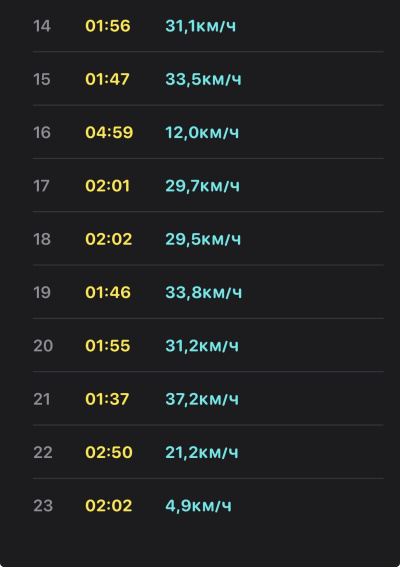Click the 01:37 time in row 21

pyautogui.click(x=107, y=399)
